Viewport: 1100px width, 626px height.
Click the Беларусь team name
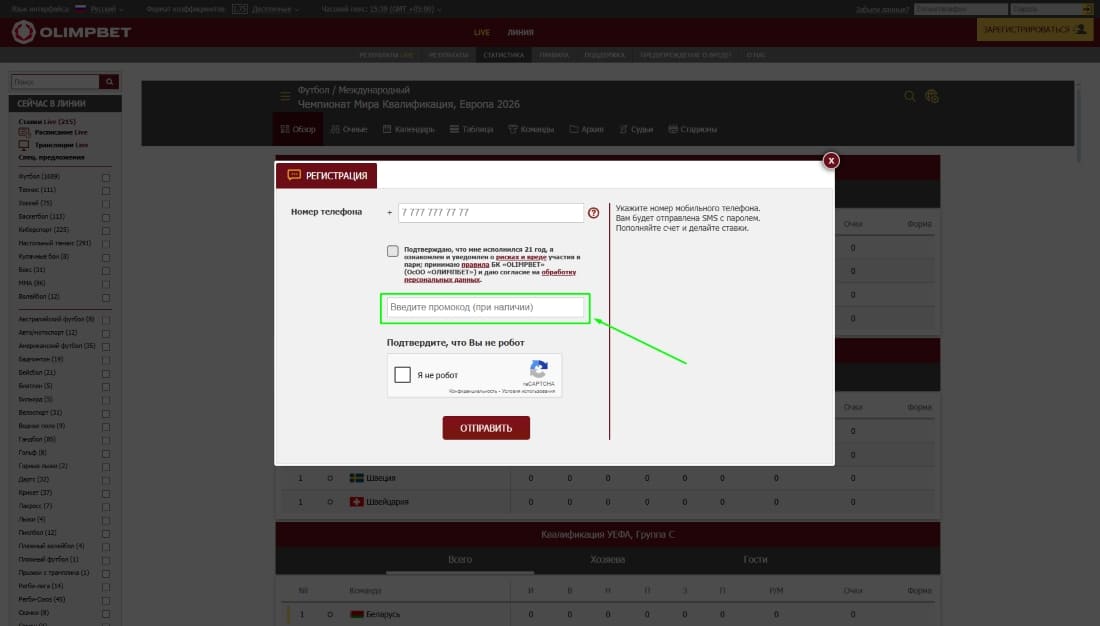[383, 614]
